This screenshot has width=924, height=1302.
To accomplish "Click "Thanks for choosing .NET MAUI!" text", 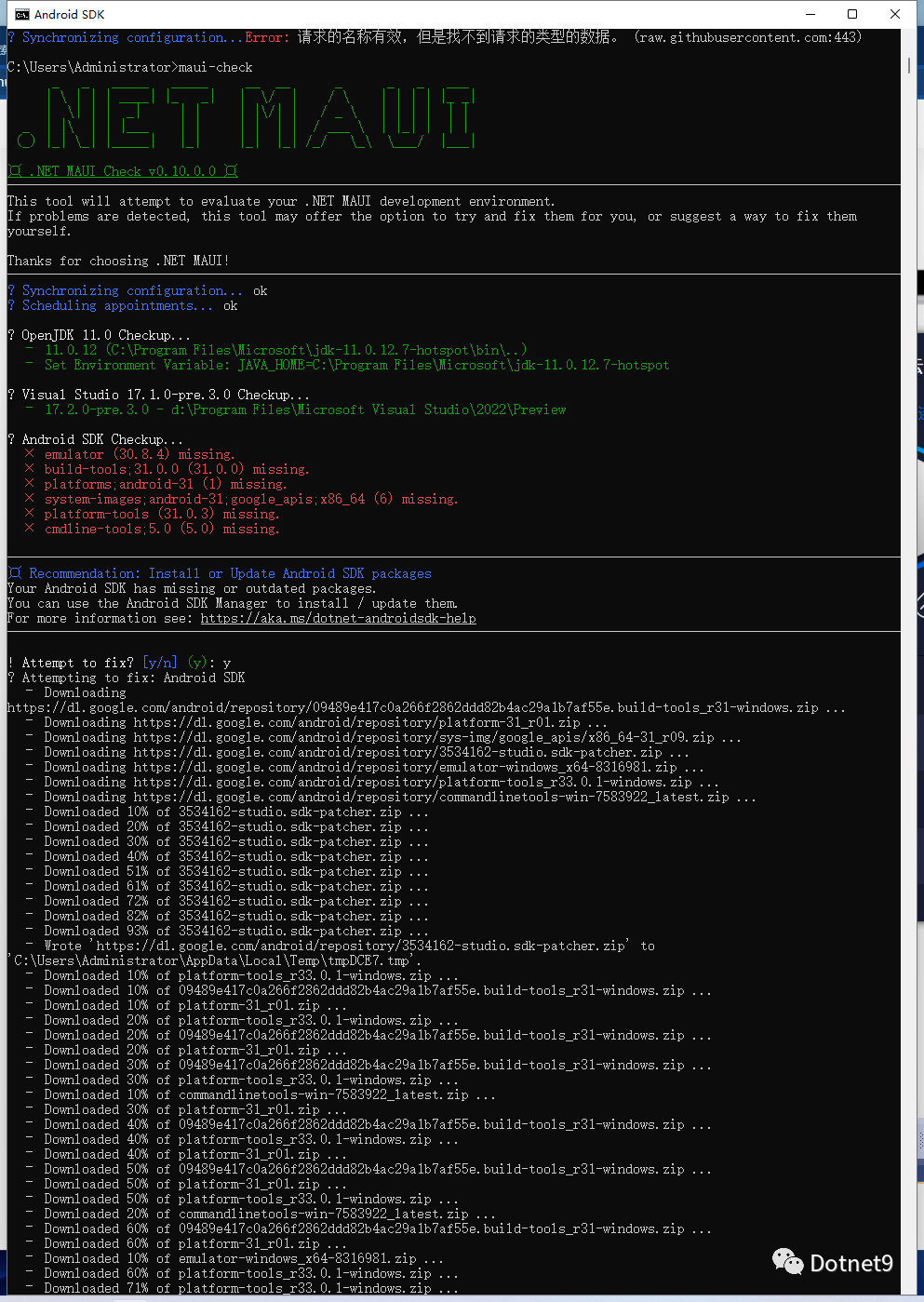I will point(118,261).
